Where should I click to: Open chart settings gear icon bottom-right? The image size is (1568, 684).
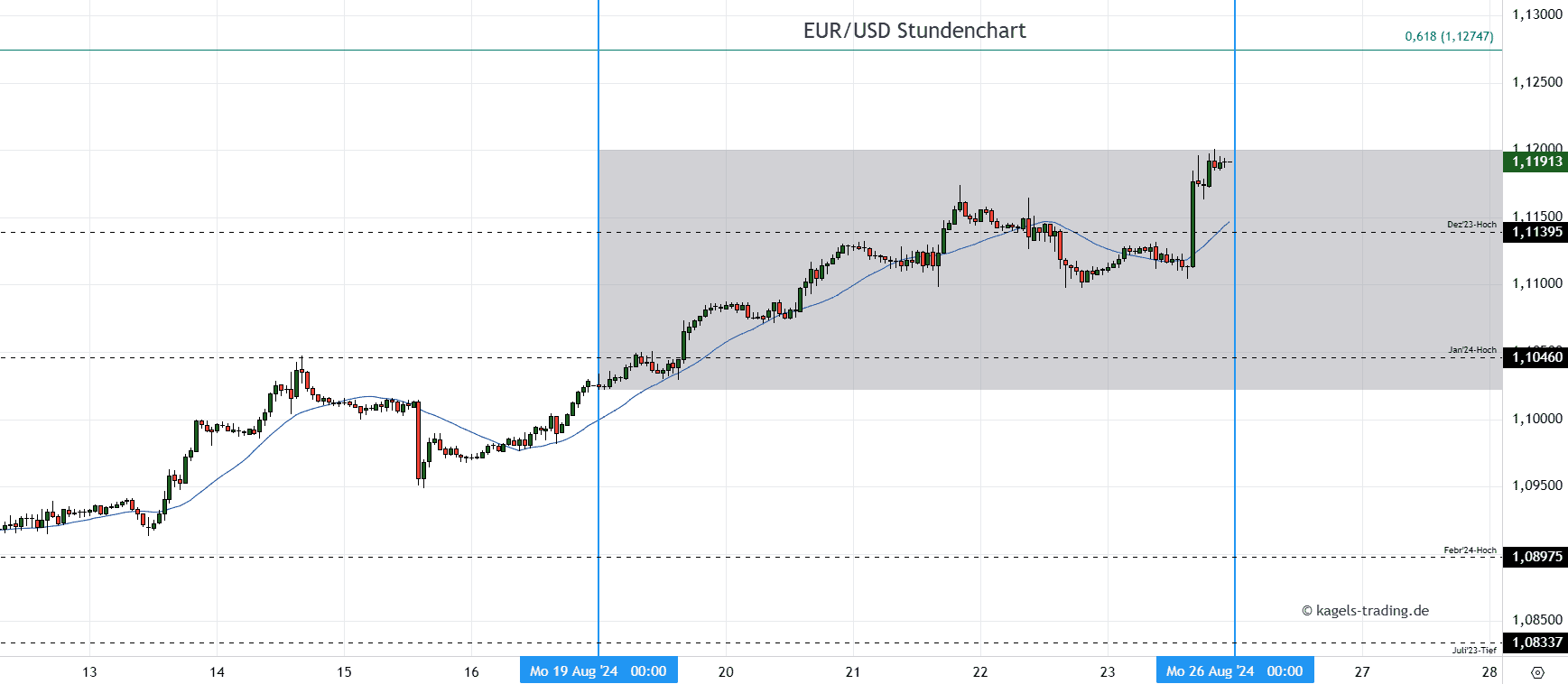[1538, 672]
